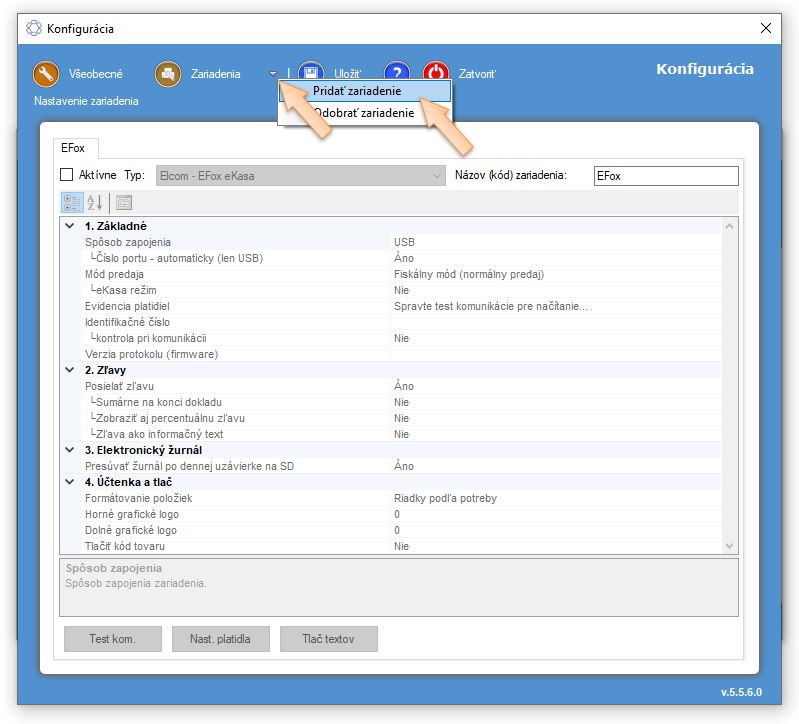Click the Všeobecné wrench icon
The height and width of the screenshot is (724, 799).
(46, 74)
